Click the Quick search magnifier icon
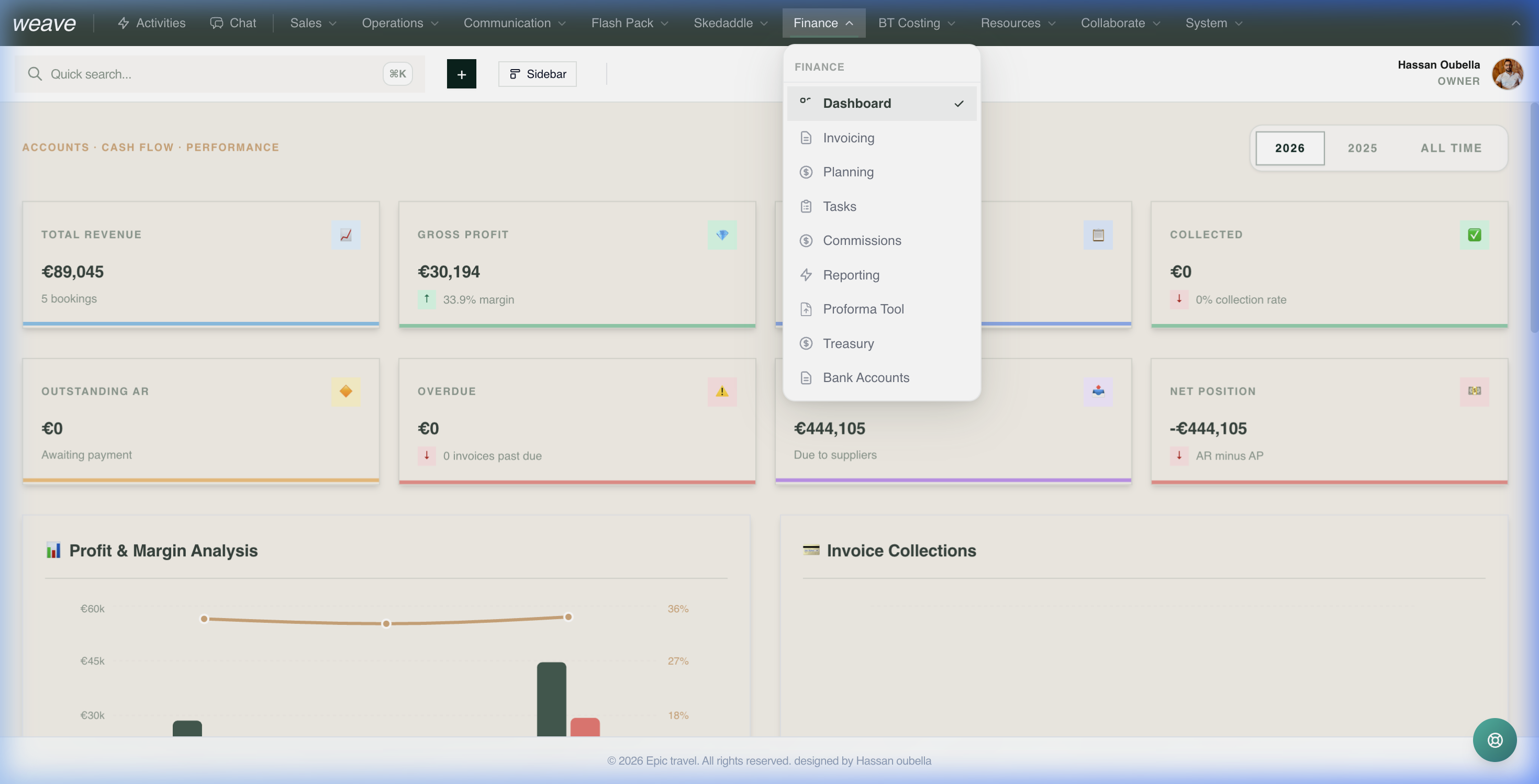 pos(35,74)
